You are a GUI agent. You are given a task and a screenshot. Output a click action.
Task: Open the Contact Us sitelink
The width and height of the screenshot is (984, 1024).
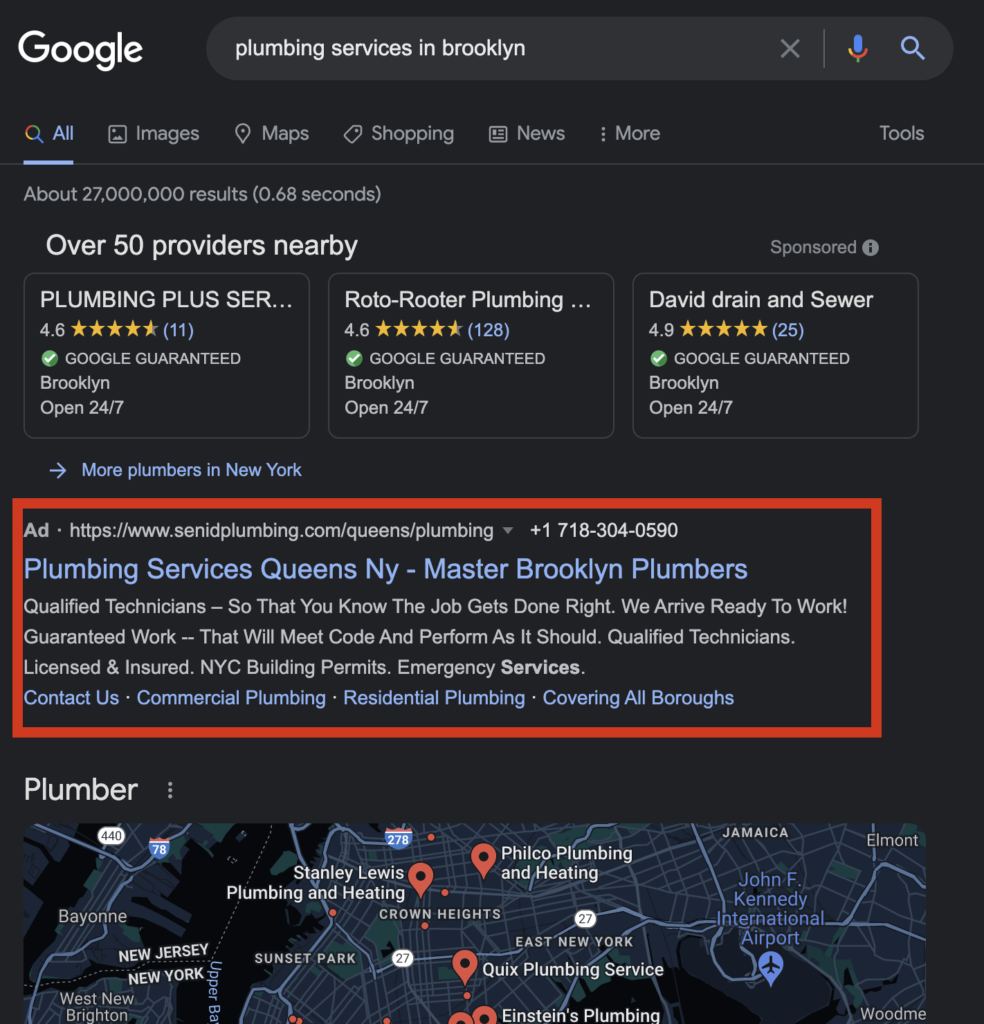[x=71, y=697]
